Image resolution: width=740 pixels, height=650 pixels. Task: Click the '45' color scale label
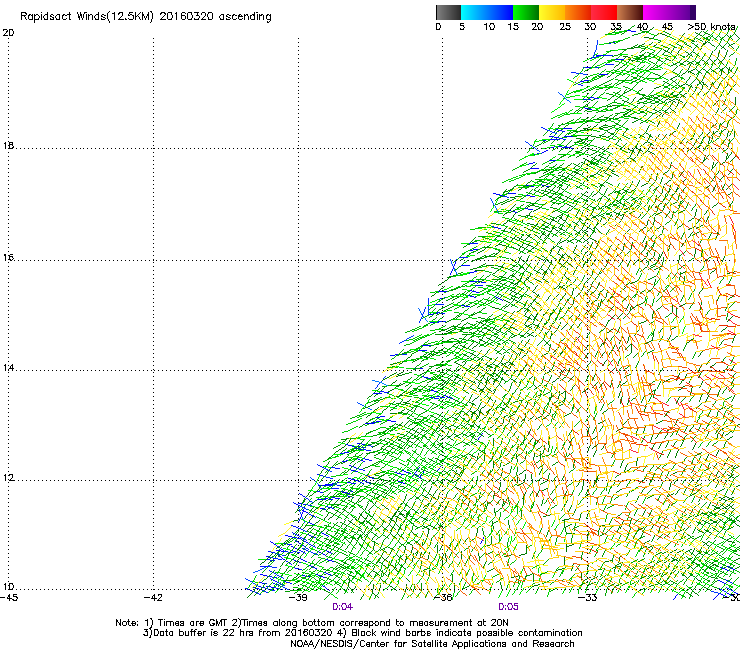click(667, 26)
